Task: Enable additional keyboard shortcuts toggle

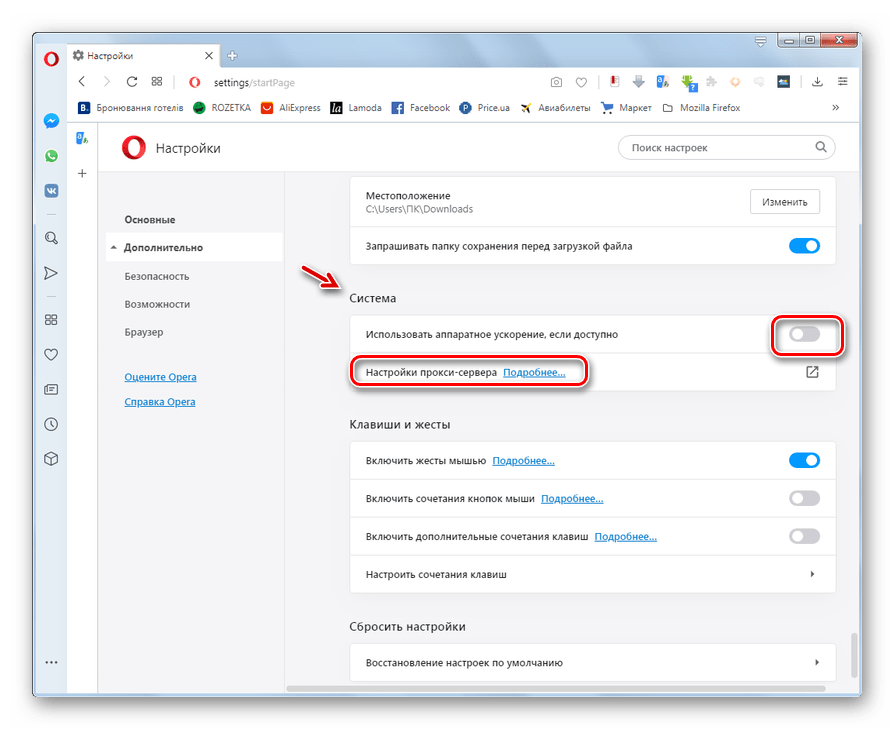Action: [x=804, y=536]
